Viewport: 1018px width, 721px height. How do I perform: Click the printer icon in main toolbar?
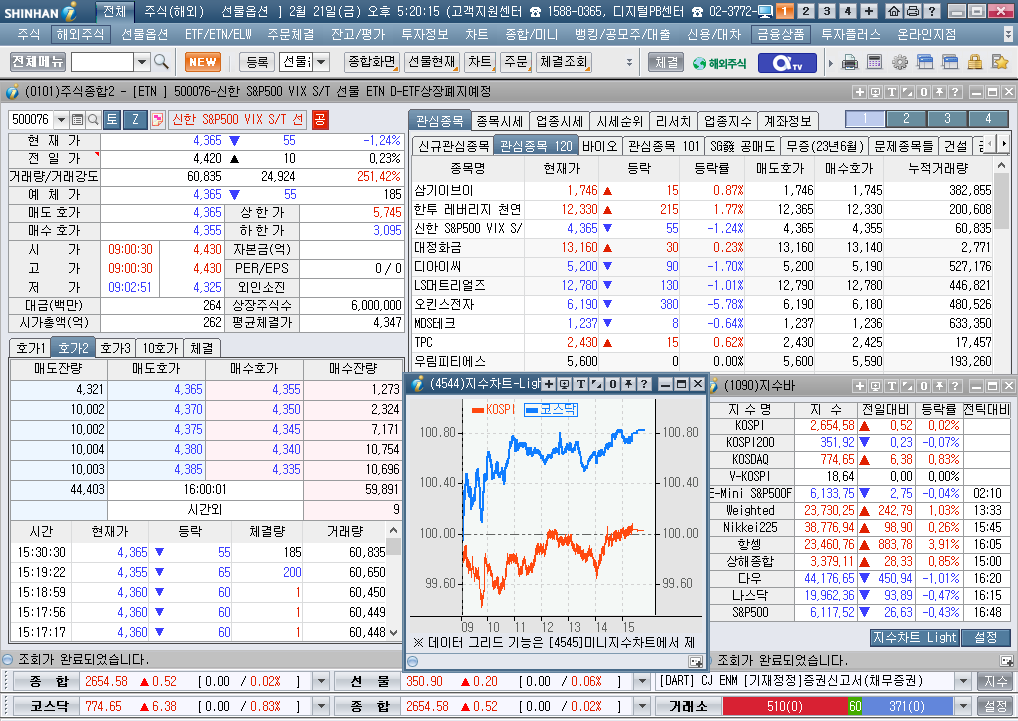pyautogui.click(x=849, y=63)
